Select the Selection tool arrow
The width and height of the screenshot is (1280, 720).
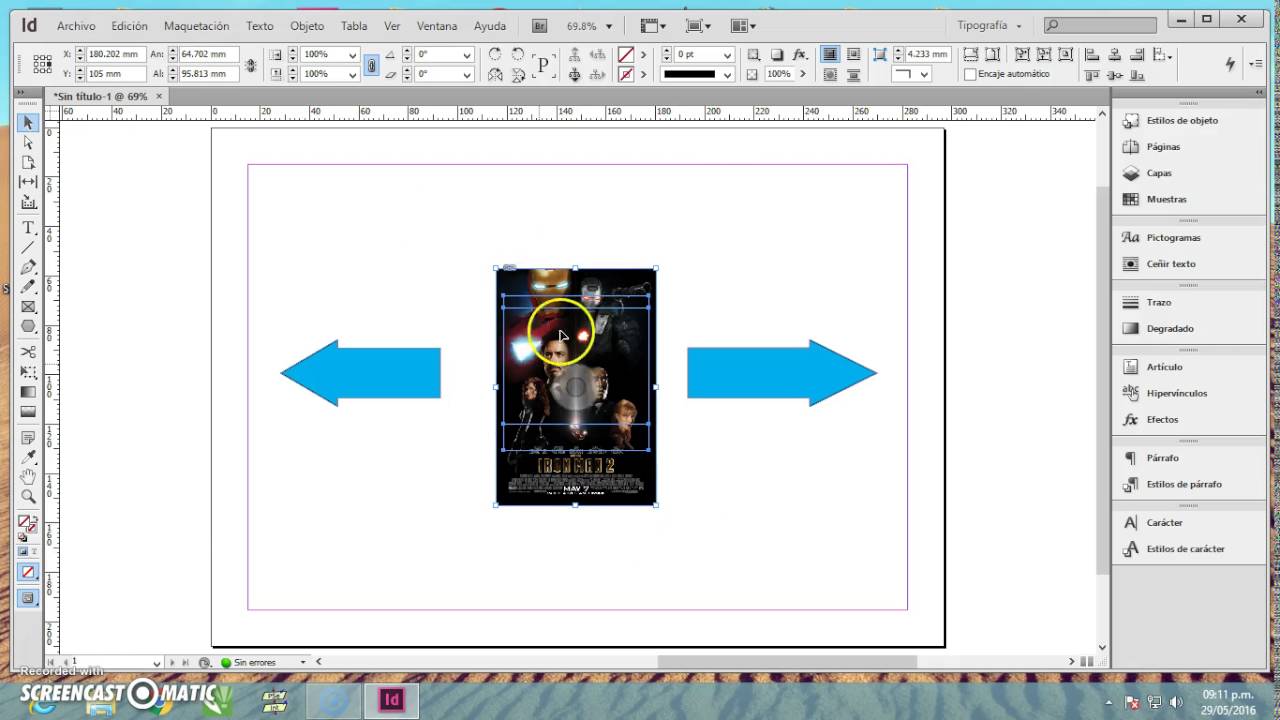[x=28, y=123]
